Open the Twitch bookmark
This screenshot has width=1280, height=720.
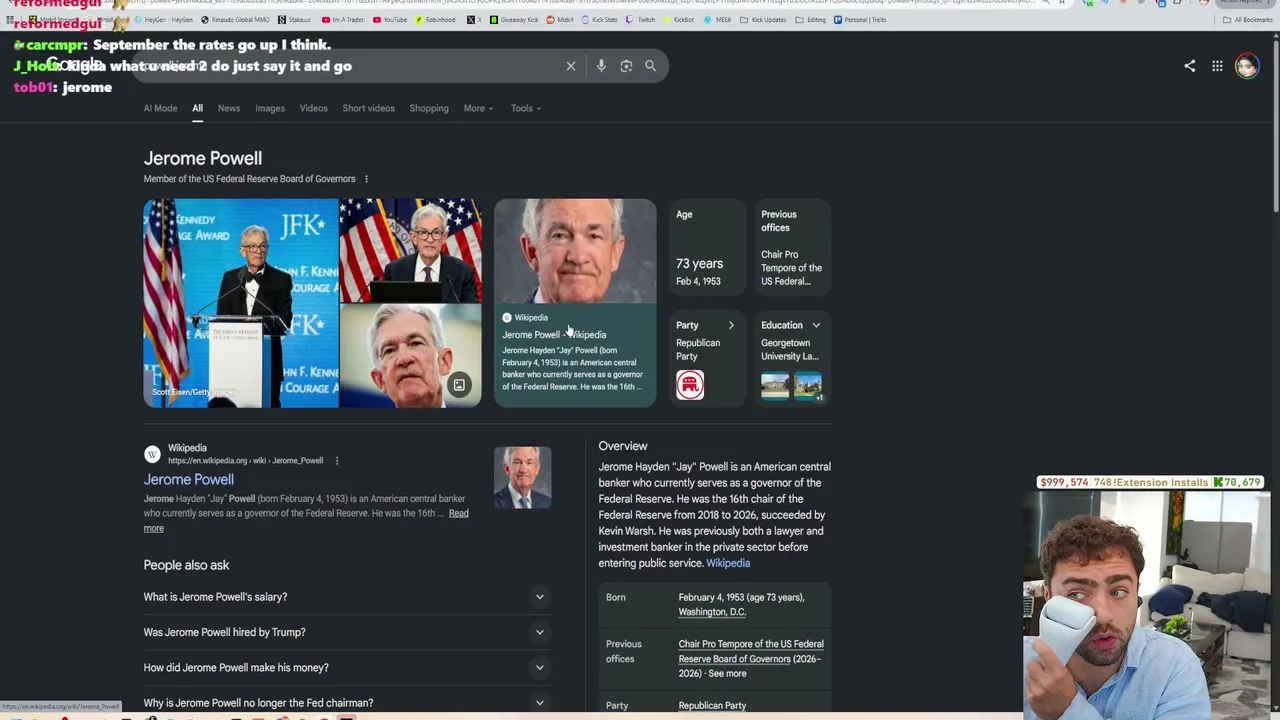coord(642,20)
